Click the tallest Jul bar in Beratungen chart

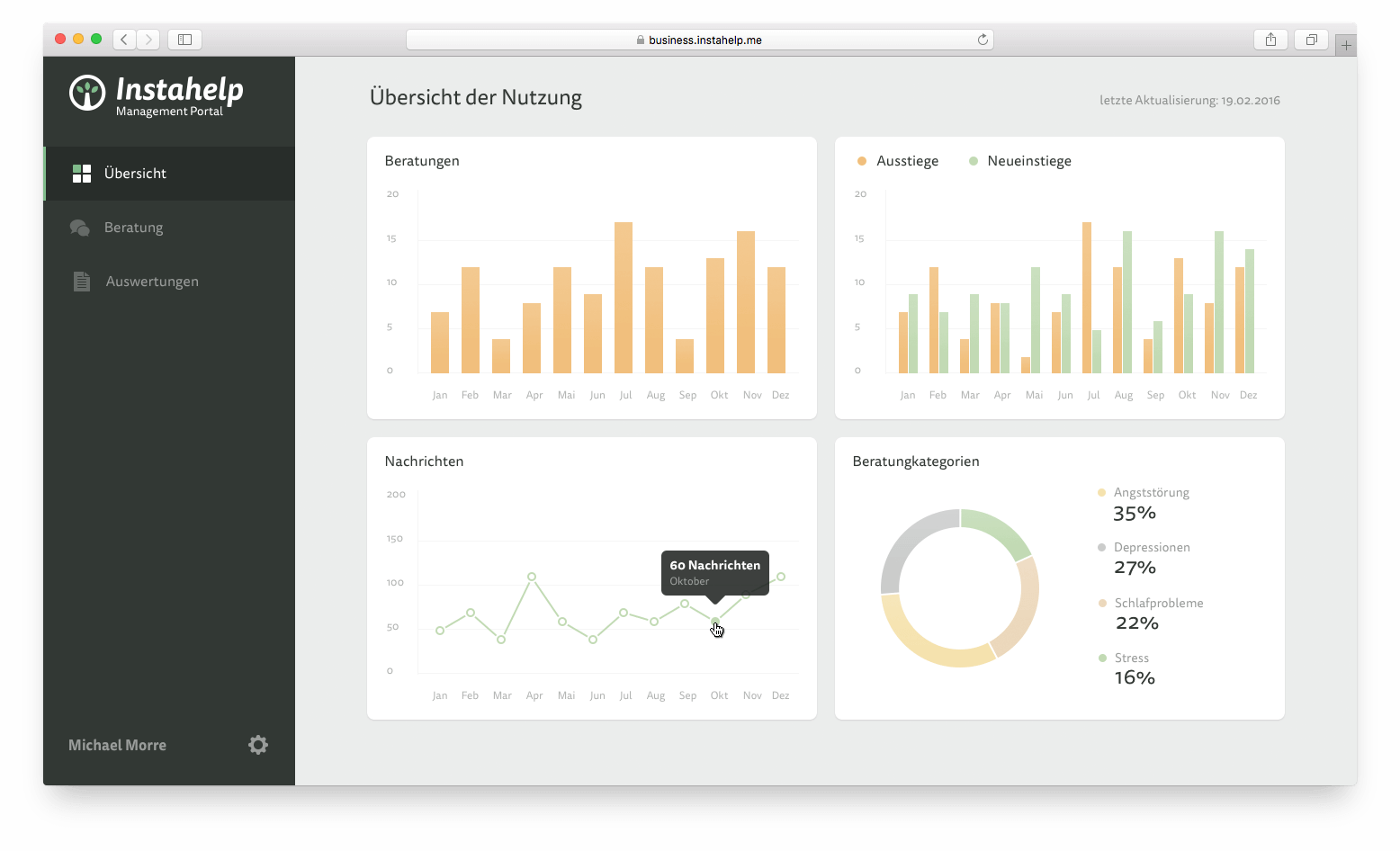[624, 297]
